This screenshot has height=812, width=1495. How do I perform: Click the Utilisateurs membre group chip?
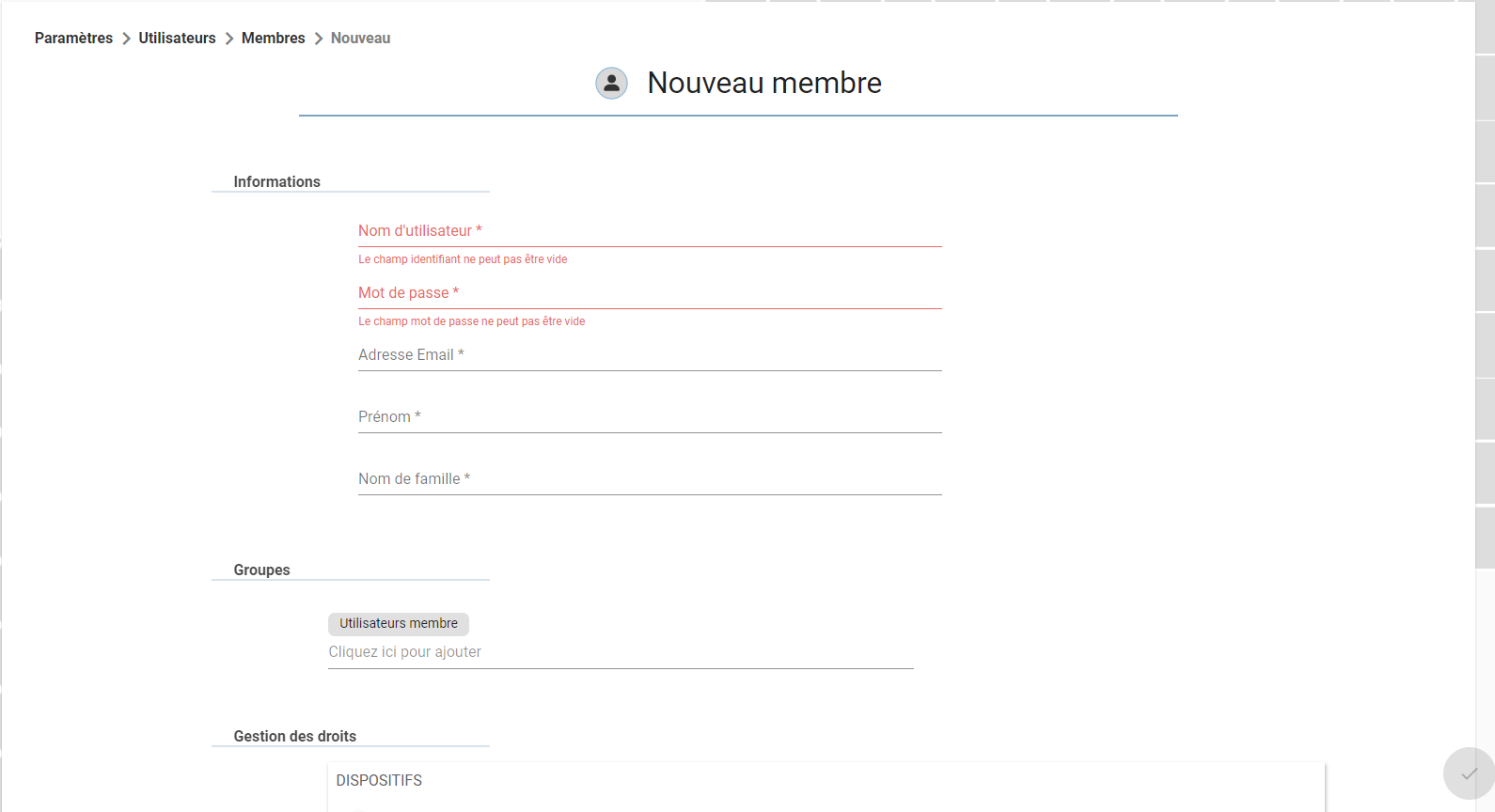[x=399, y=624]
